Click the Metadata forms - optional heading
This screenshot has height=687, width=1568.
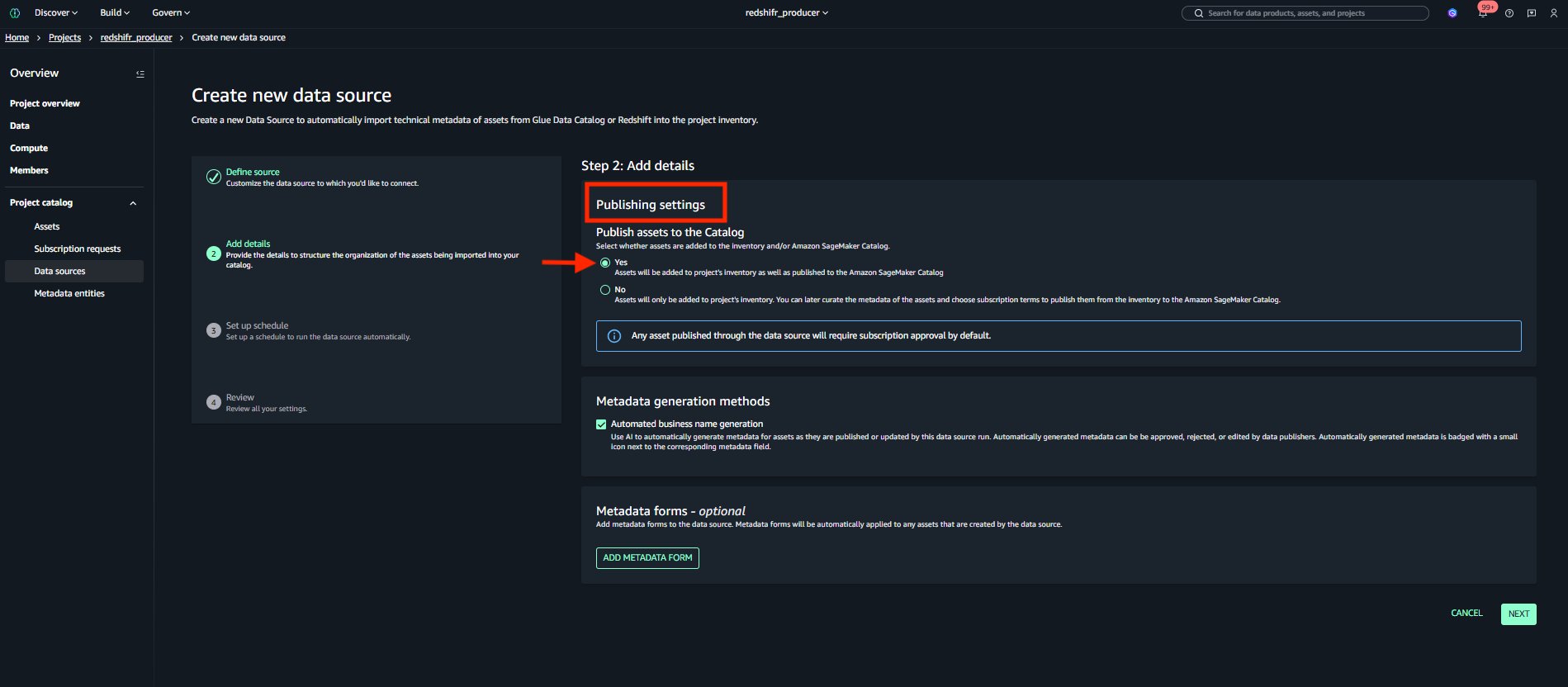(x=670, y=511)
